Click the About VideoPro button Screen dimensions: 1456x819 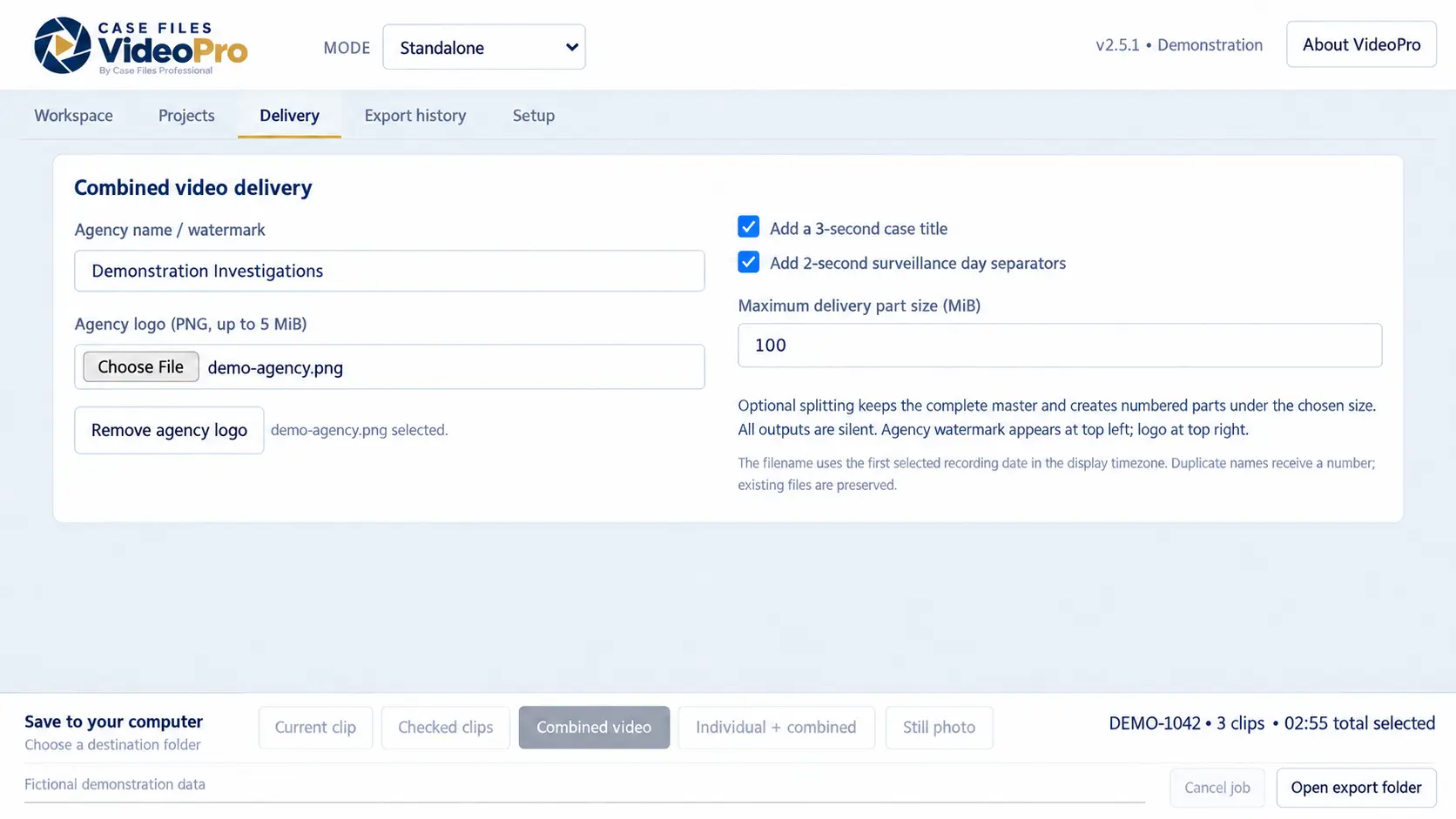(x=1361, y=44)
